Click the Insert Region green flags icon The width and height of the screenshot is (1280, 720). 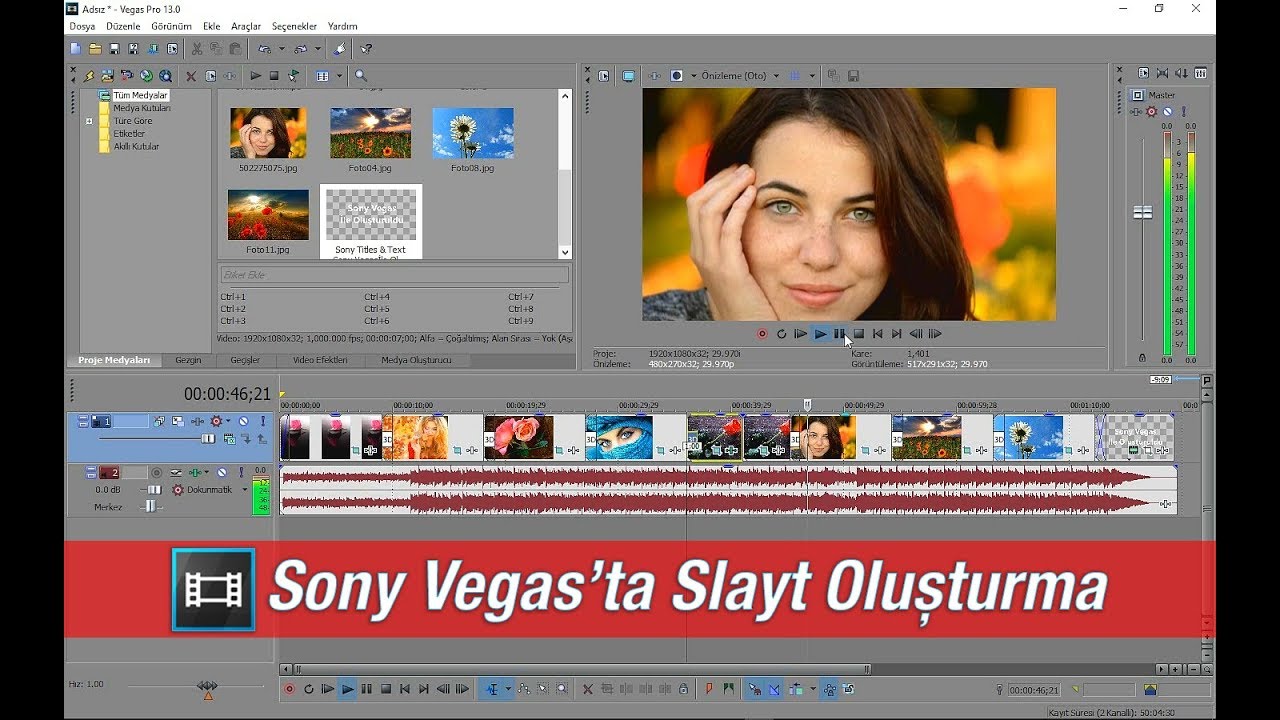(x=729, y=689)
